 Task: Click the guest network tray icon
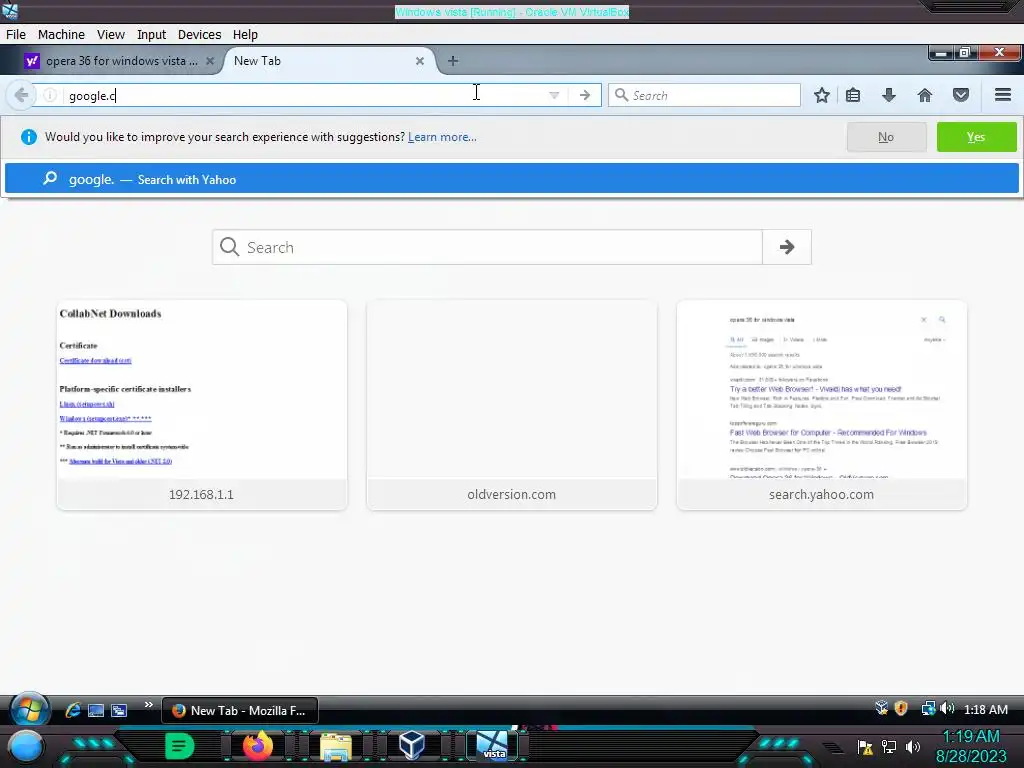click(928, 709)
